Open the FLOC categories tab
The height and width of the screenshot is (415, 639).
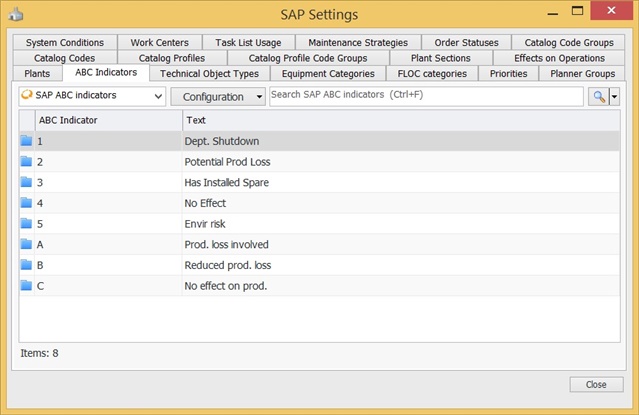(432, 73)
